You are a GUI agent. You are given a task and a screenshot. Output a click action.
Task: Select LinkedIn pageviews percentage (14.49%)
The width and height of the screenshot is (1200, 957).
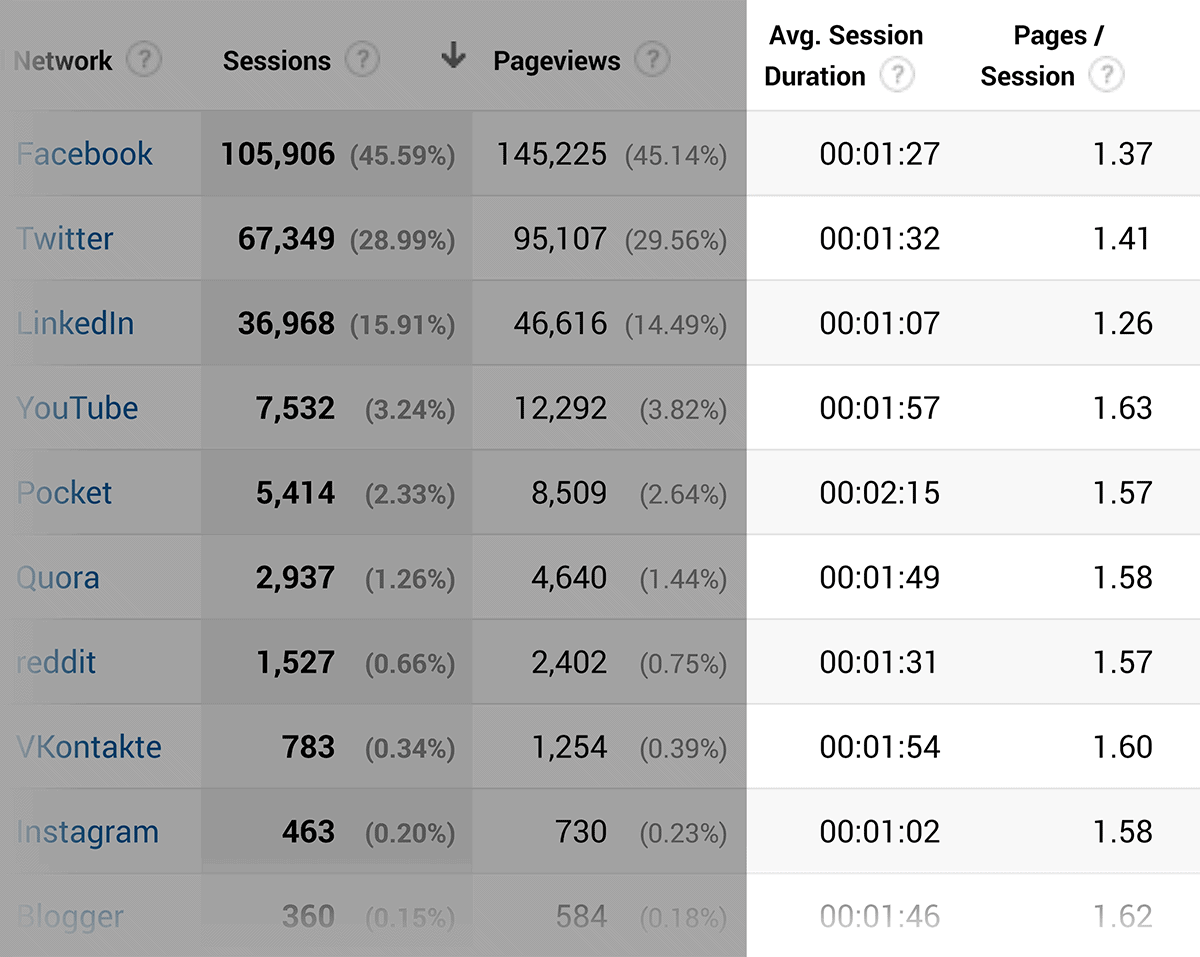click(x=676, y=326)
